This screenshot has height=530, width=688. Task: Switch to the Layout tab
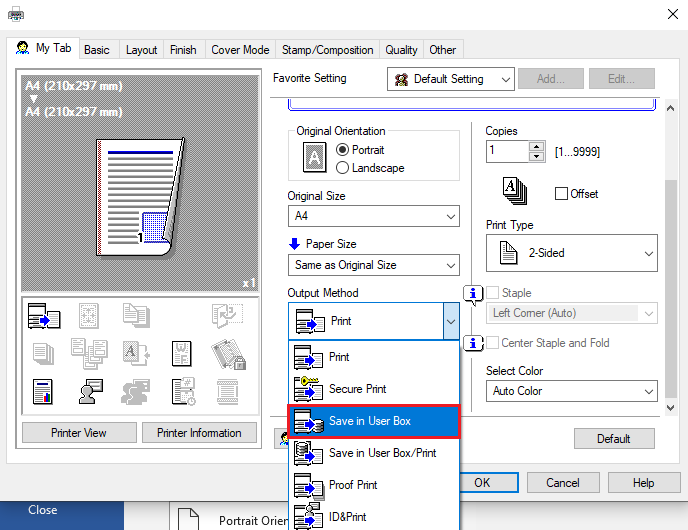tap(141, 50)
